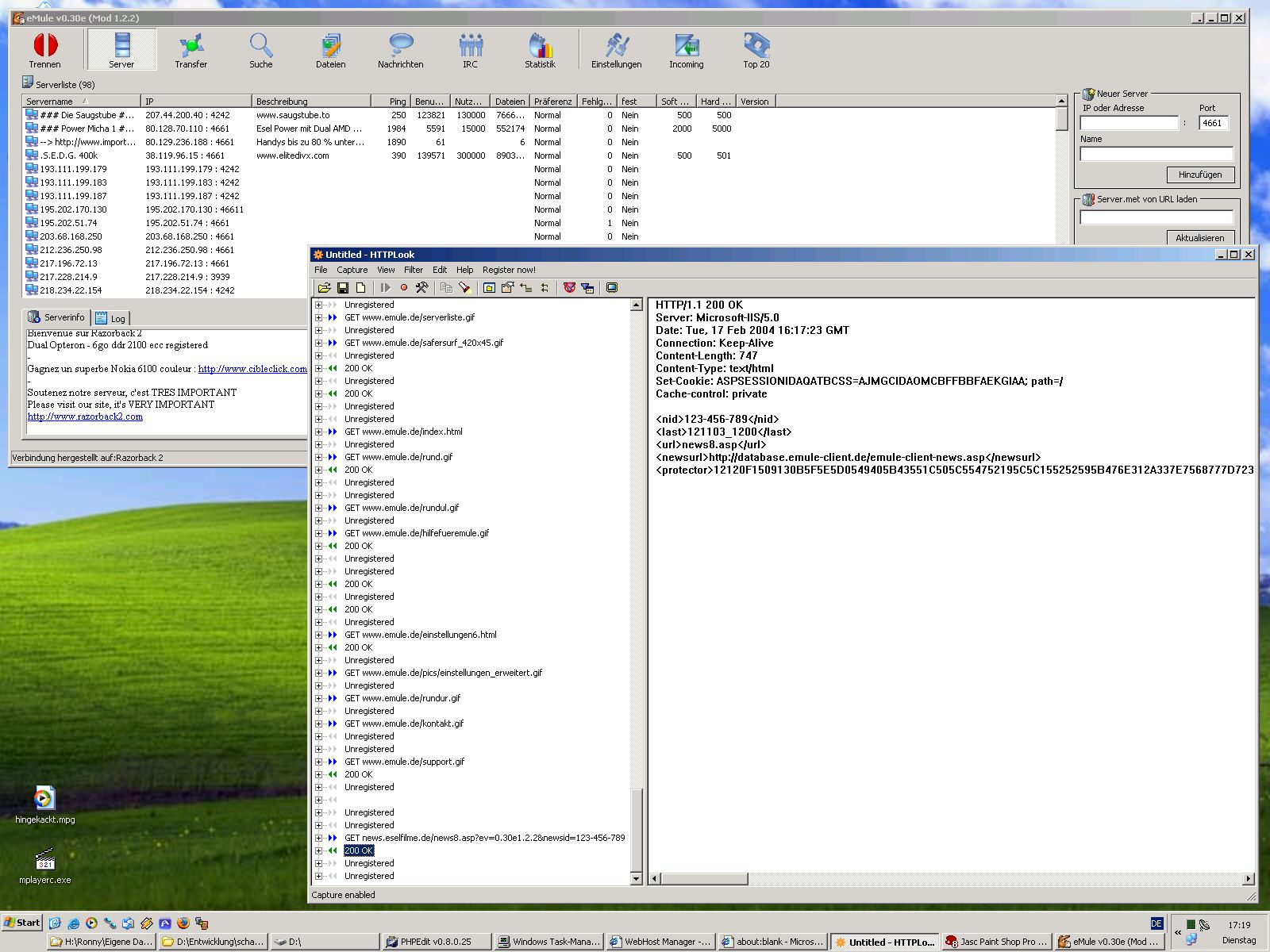Click HTTPLook expand-tree toolbar icon

tap(525, 288)
